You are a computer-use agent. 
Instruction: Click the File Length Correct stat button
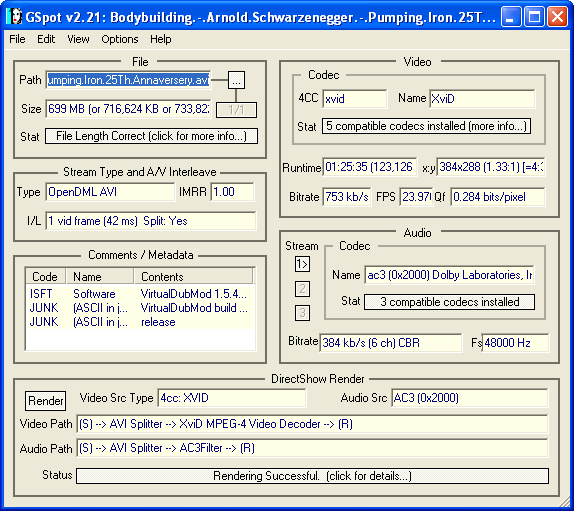pos(151,136)
